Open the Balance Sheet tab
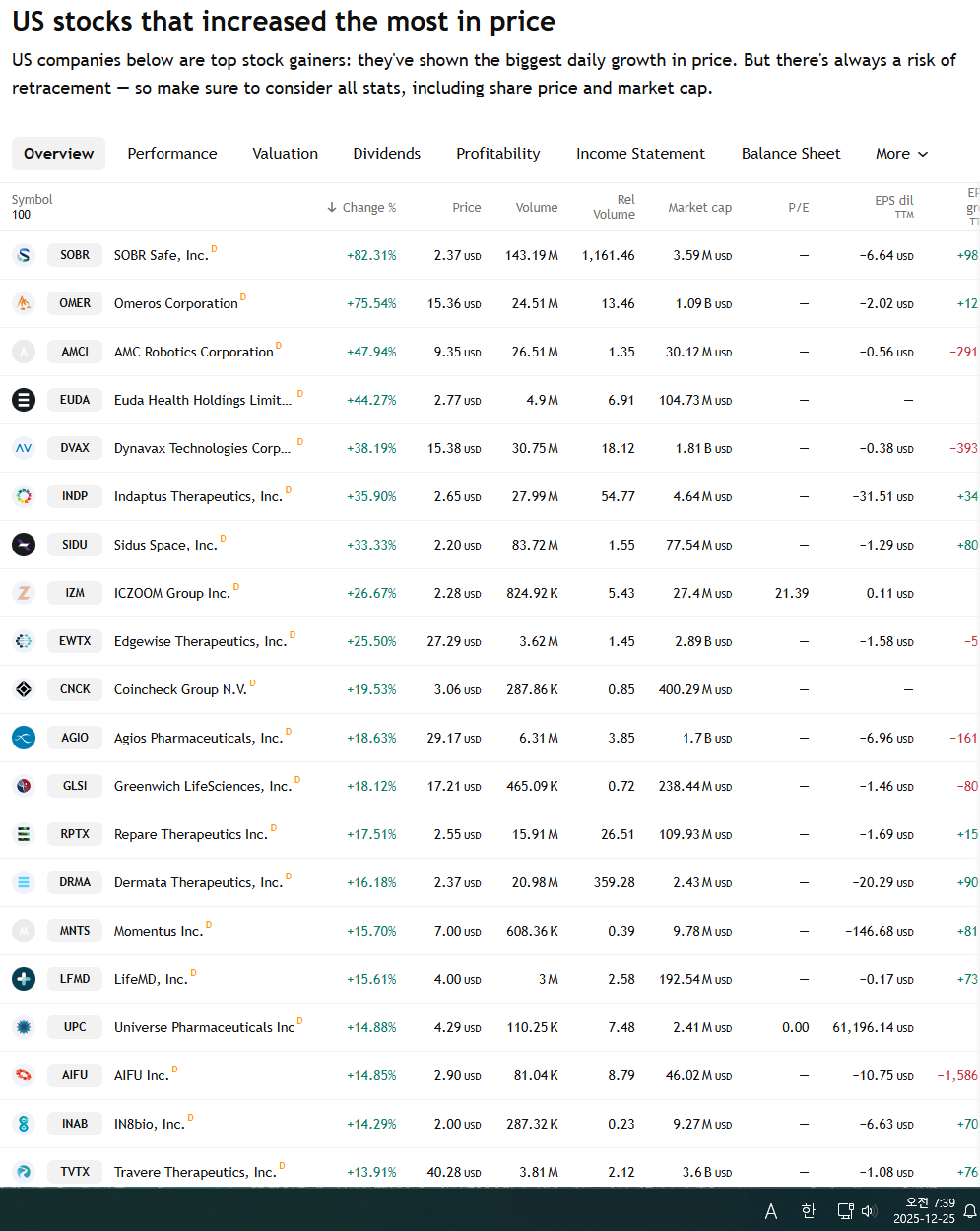This screenshot has height=1231, width=980. [x=791, y=154]
